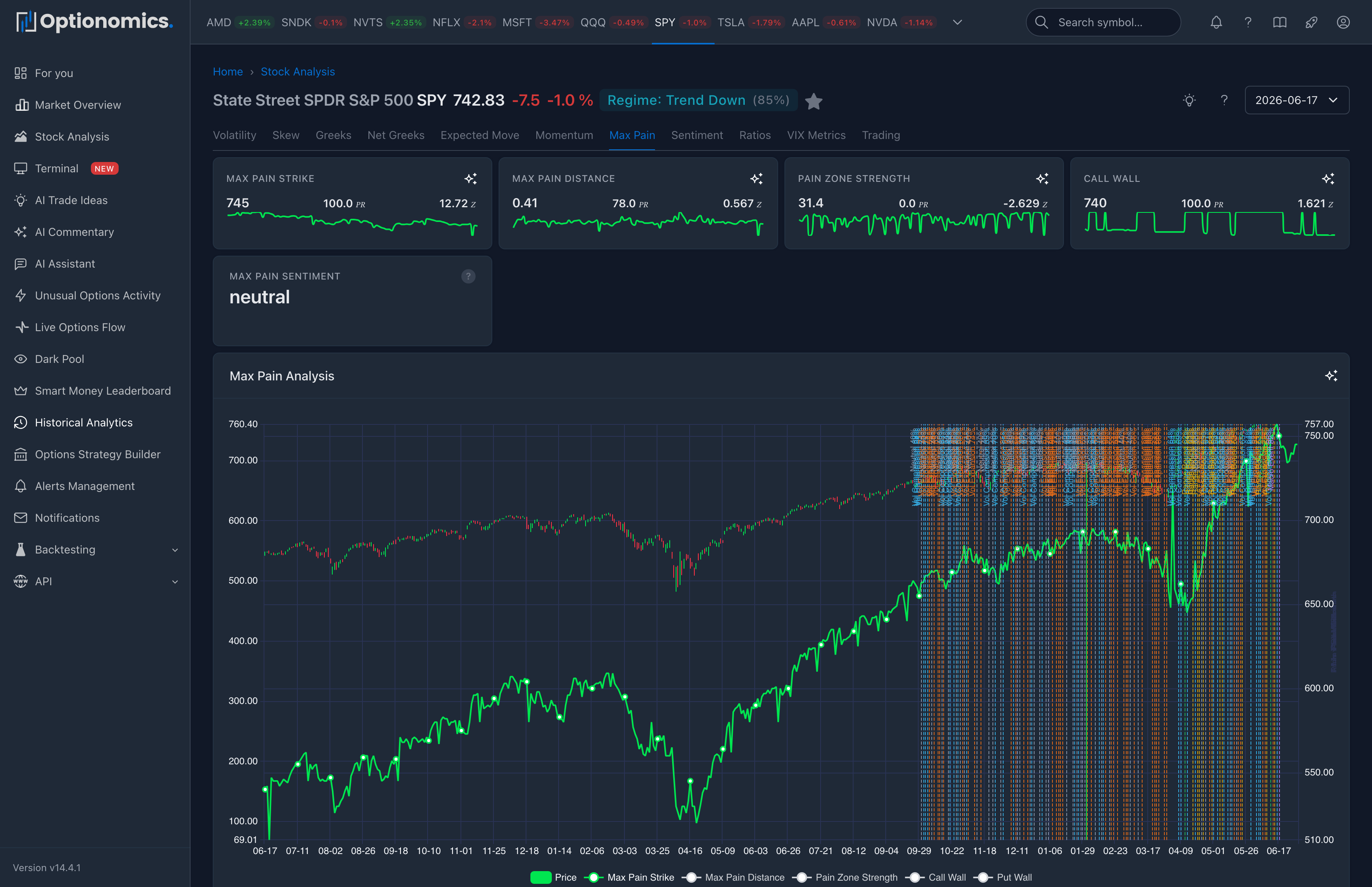This screenshot has width=1372, height=887.
Task: Open the Sentiment tab
Action: click(697, 135)
